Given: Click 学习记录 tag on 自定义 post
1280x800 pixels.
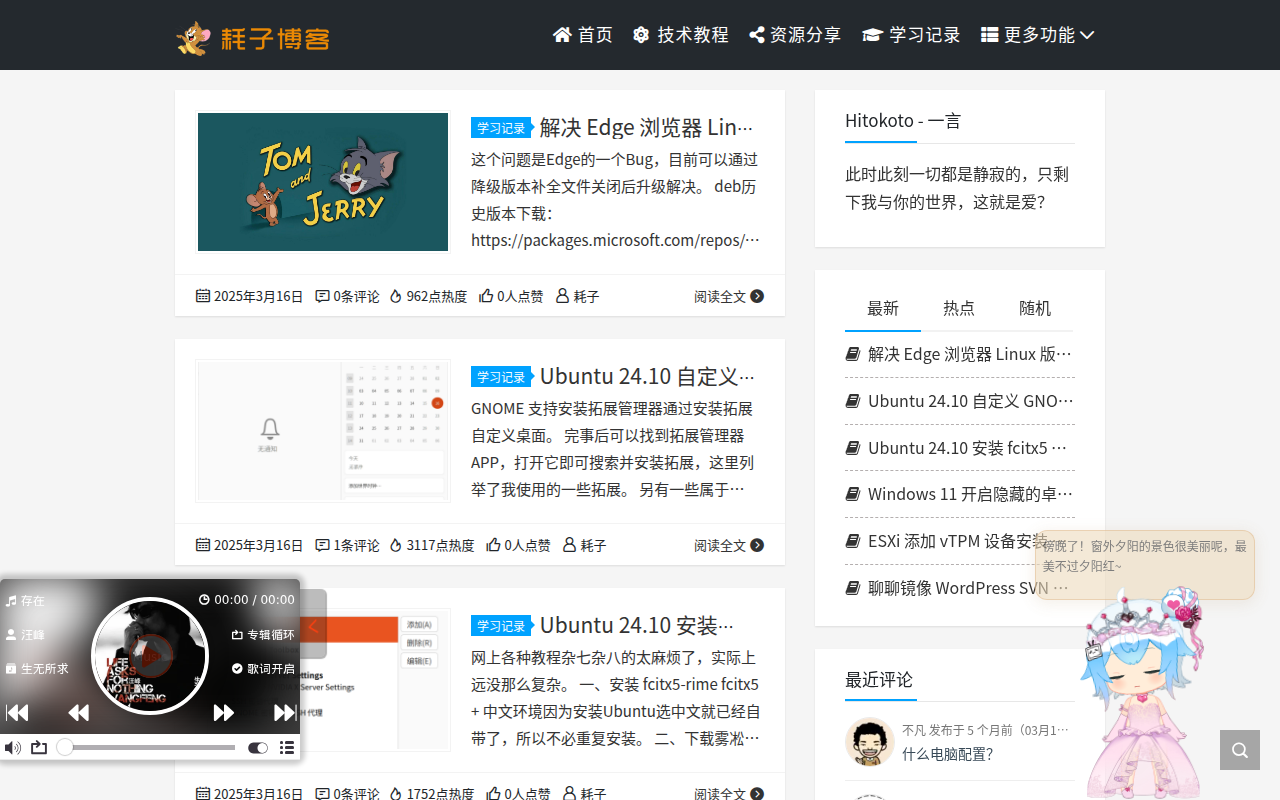Looking at the screenshot, I should pyautogui.click(x=501, y=377).
